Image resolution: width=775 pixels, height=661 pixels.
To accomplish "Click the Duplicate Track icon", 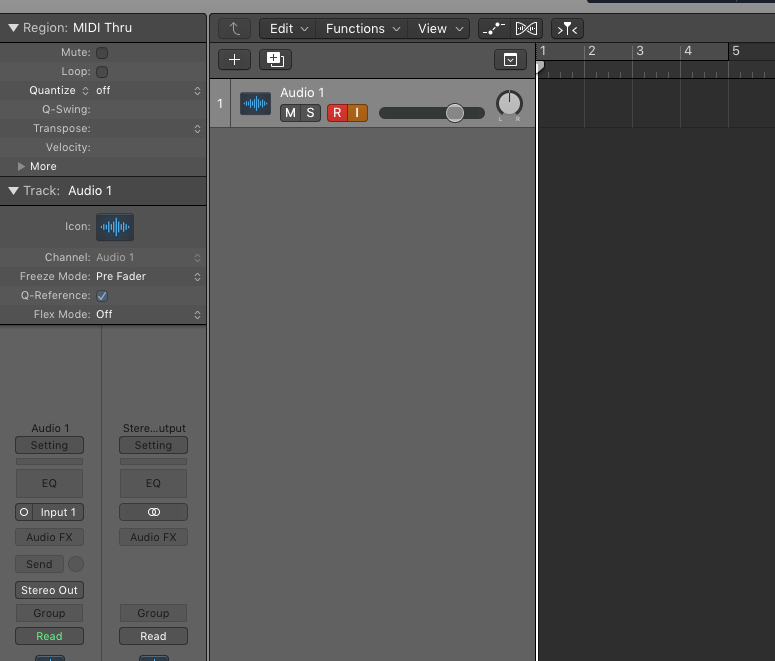I will pyautogui.click(x=275, y=60).
